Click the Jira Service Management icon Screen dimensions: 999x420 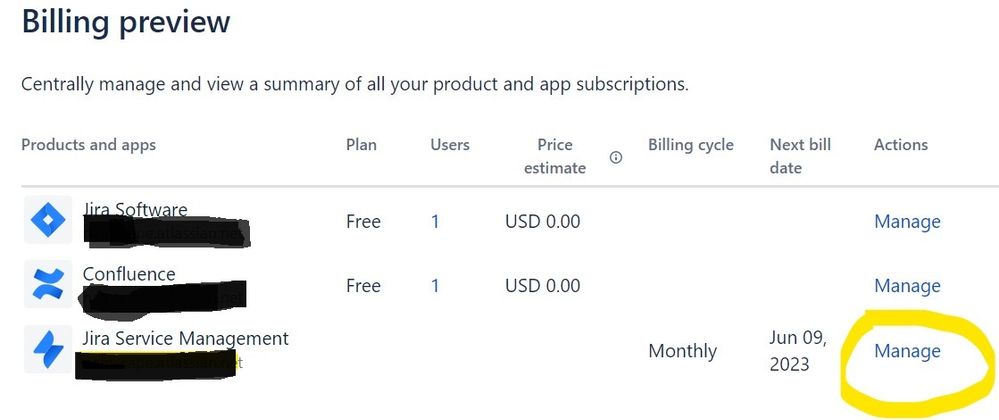48,349
